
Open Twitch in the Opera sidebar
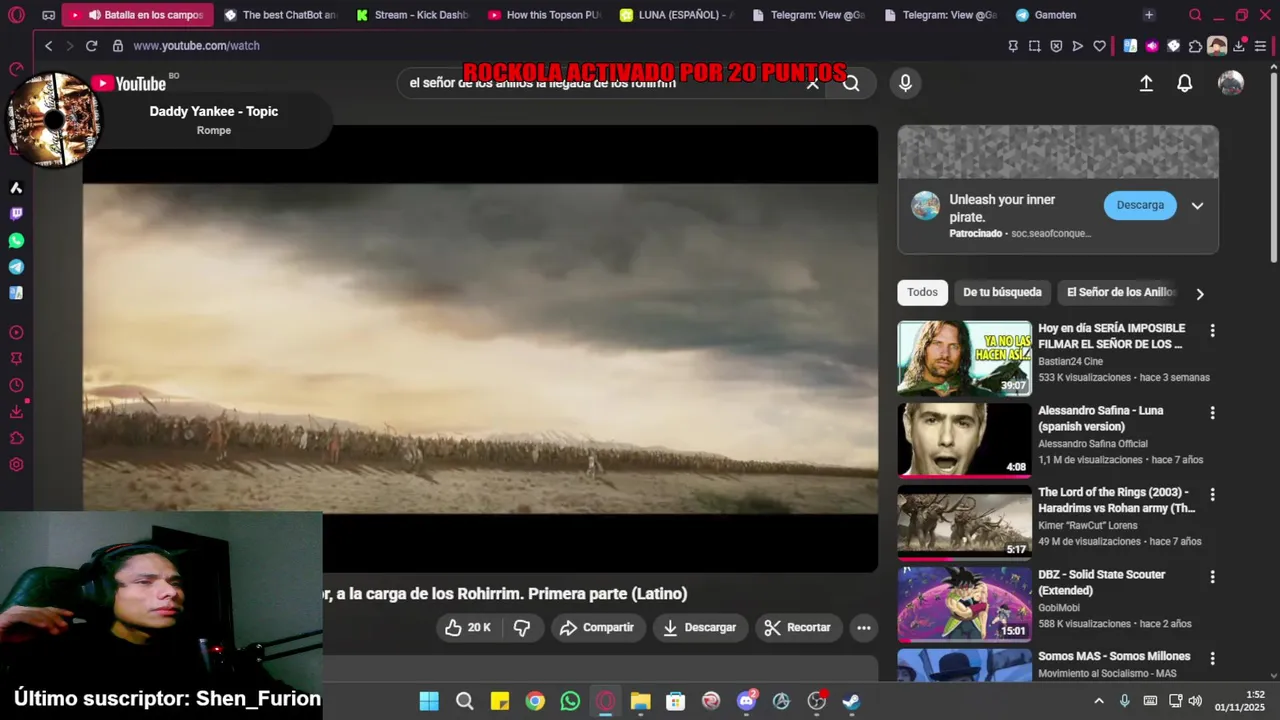16,214
